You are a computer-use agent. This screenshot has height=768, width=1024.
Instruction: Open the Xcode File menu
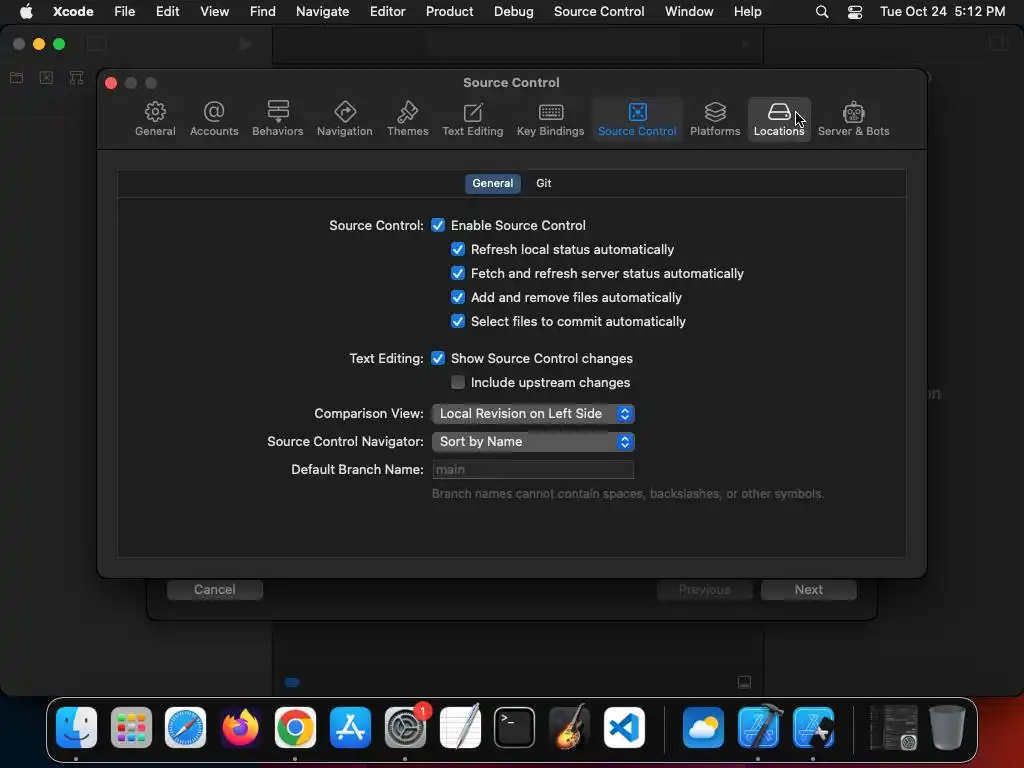pos(124,12)
